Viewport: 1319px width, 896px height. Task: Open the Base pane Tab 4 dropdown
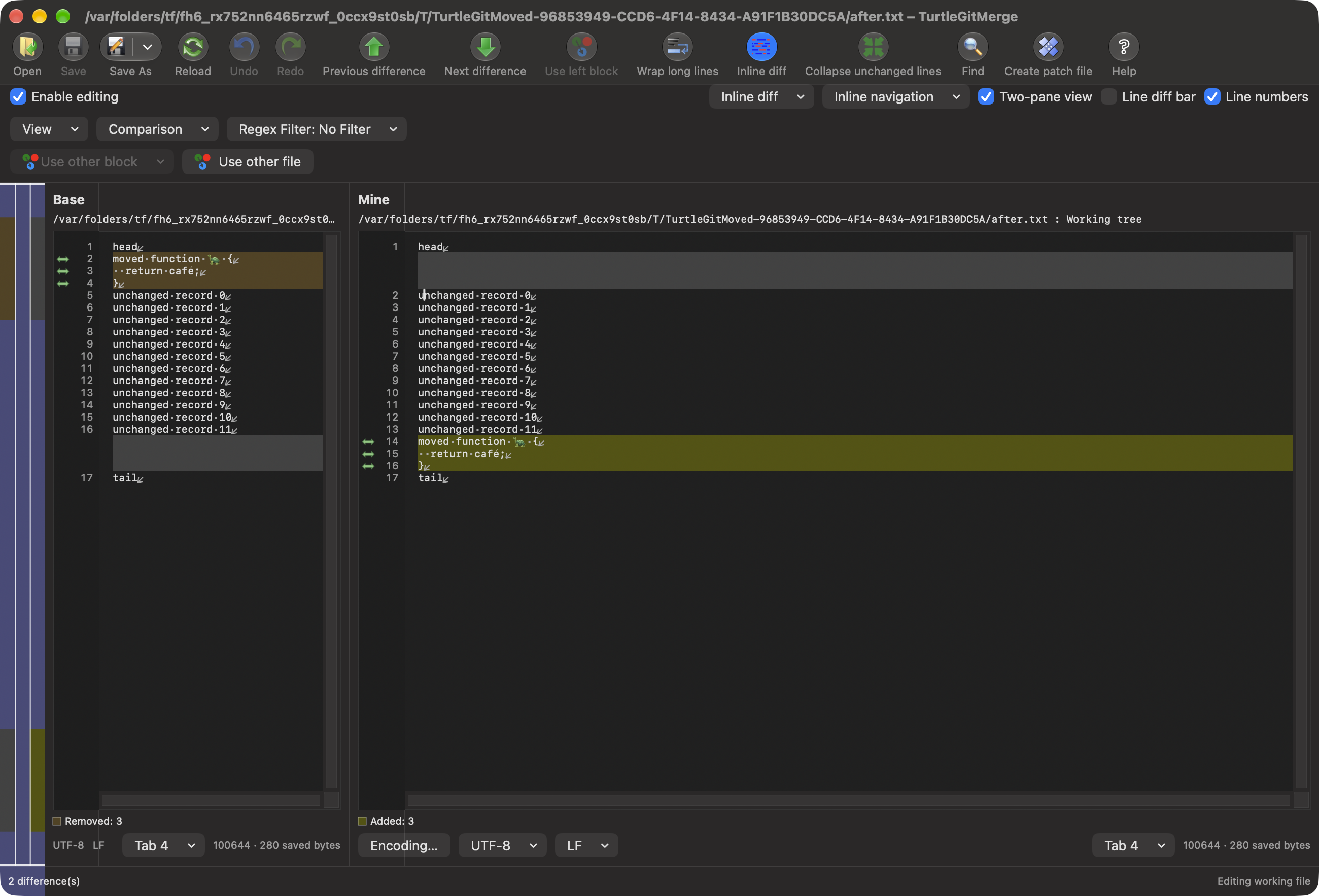click(163, 845)
